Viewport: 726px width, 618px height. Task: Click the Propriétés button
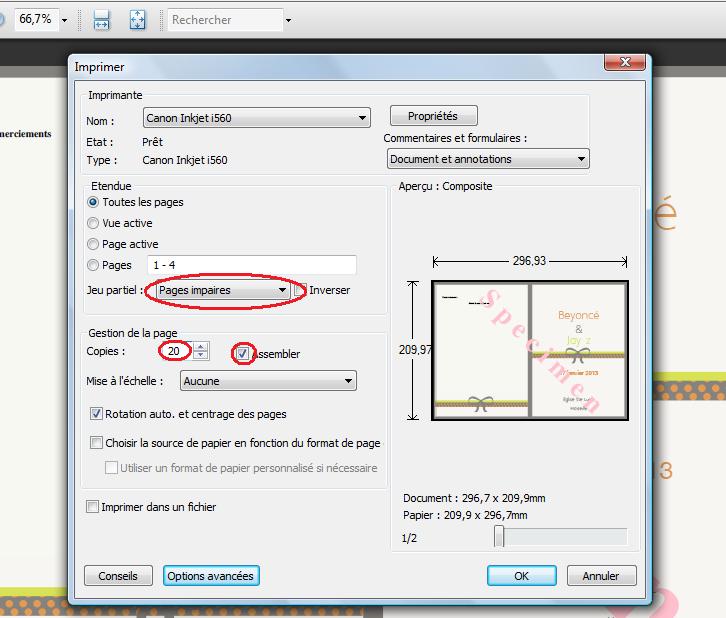(x=432, y=116)
